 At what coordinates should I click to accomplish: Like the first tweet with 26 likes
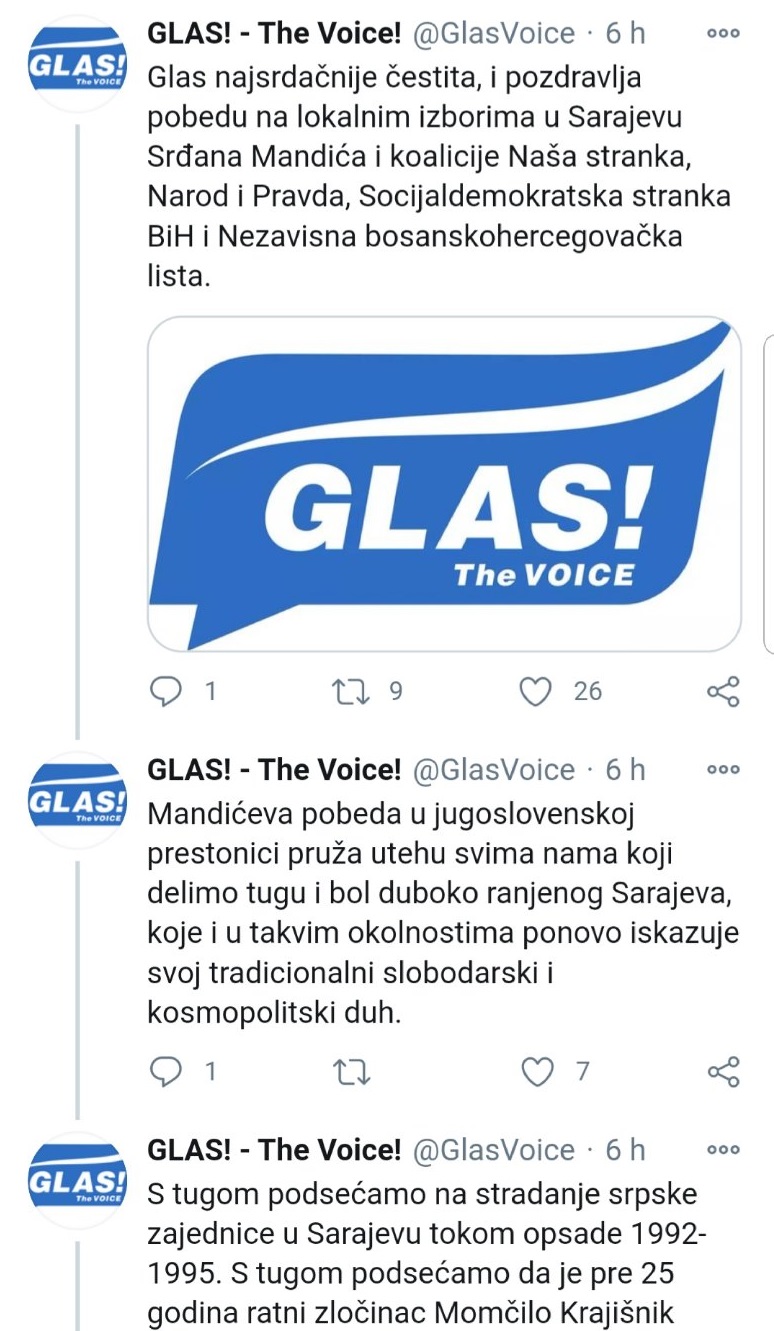538,691
